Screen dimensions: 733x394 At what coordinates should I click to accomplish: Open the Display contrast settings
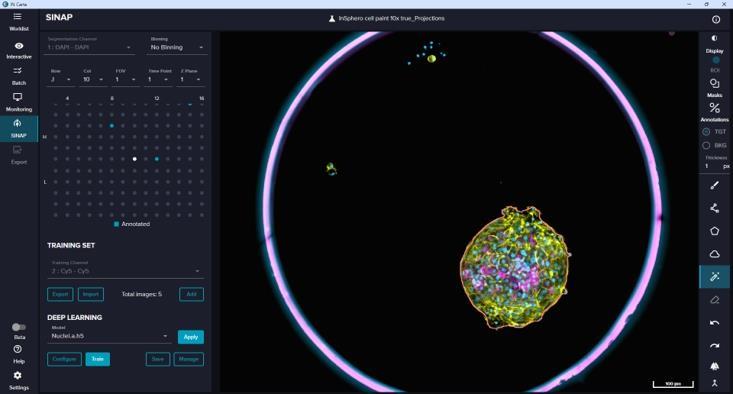coord(714,38)
